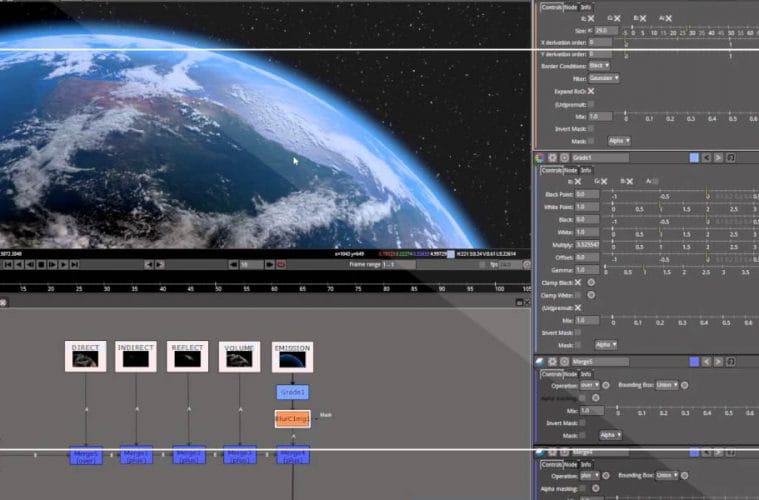Switch to the Info tab in Merge5 panel
Screen dimensions: 759x500
pyautogui.click(x=586, y=374)
